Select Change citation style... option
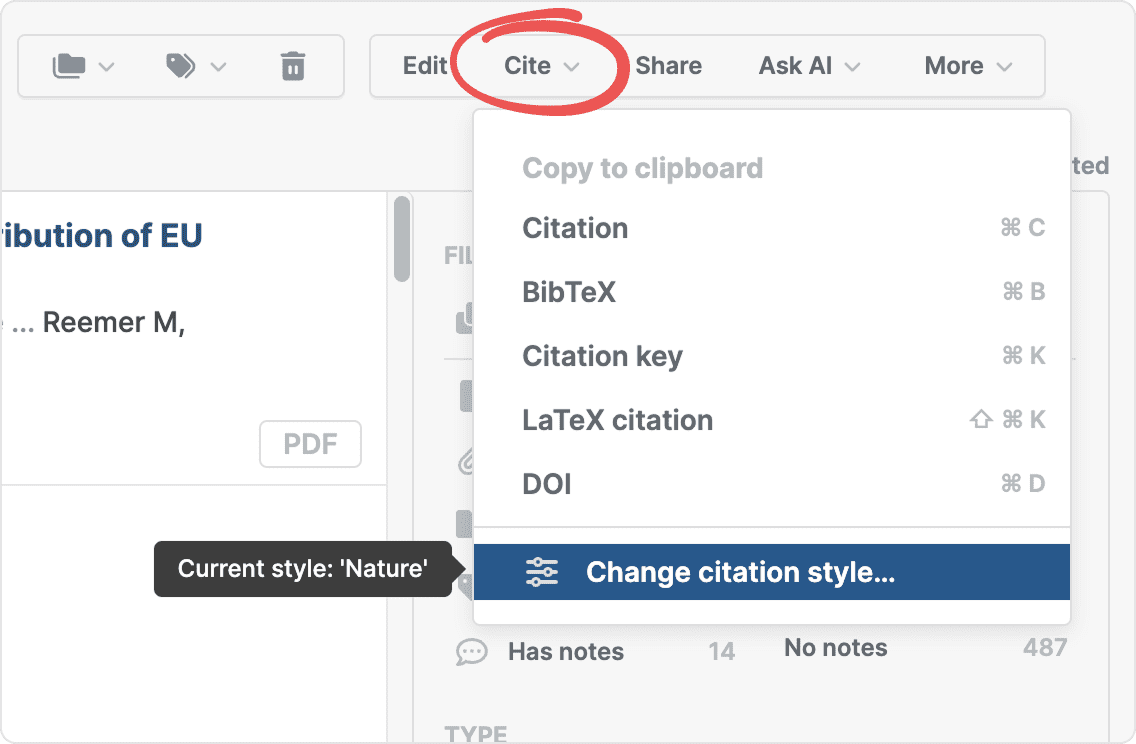 pyautogui.click(x=740, y=572)
